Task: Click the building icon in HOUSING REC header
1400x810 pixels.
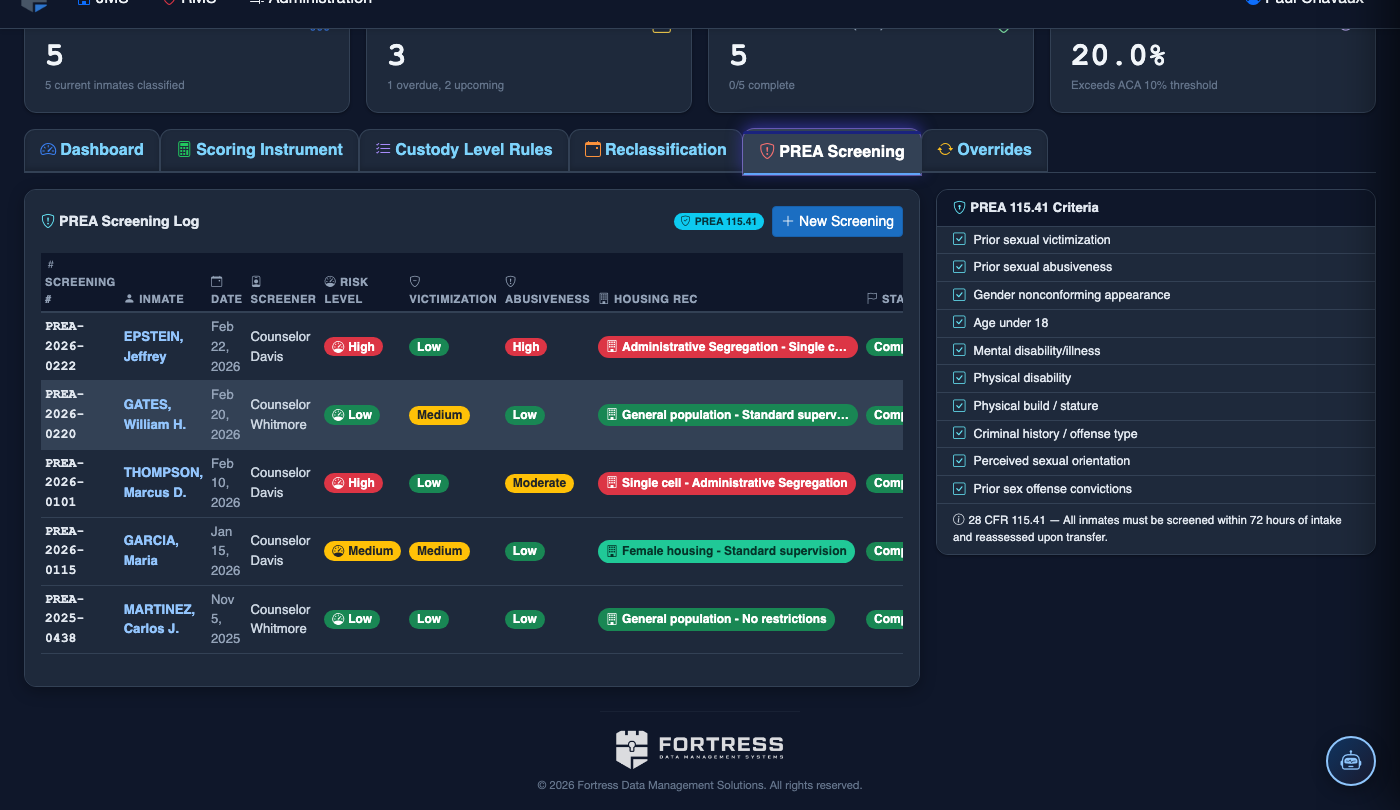Action: click(604, 299)
